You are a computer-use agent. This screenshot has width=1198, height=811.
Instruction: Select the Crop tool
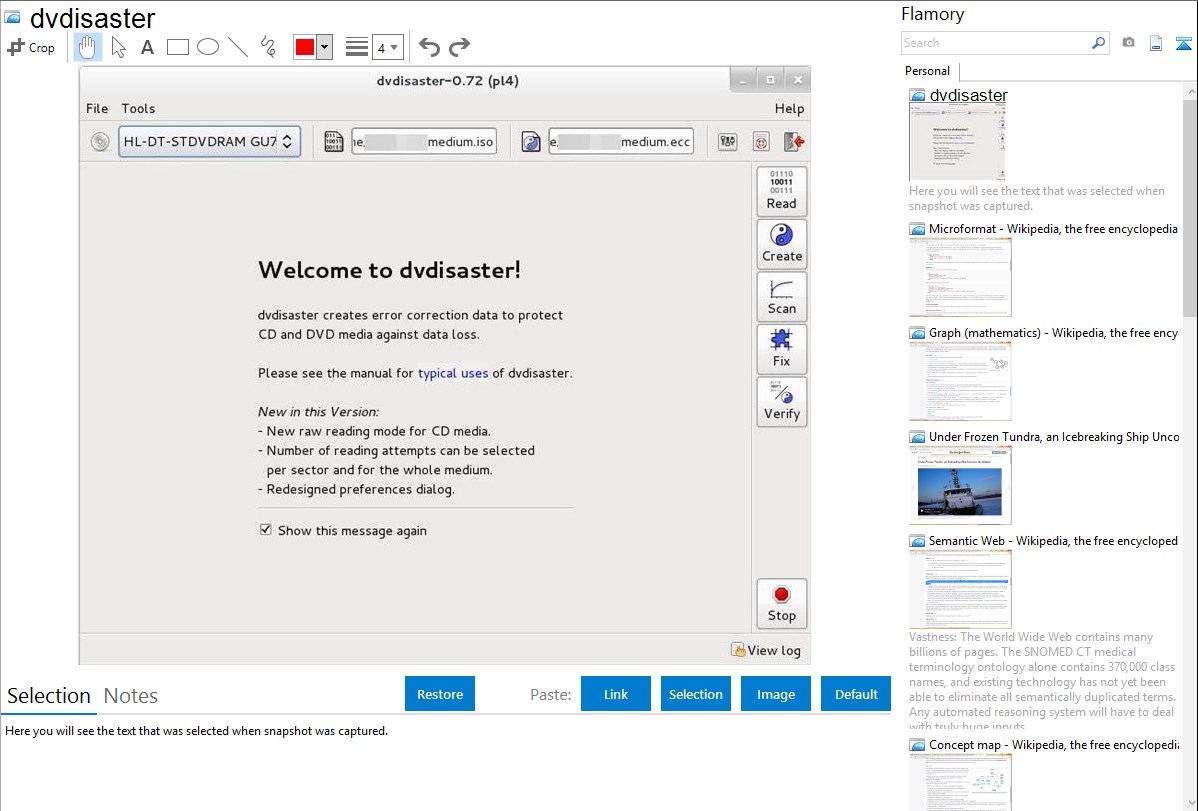click(x=31, y=47)
